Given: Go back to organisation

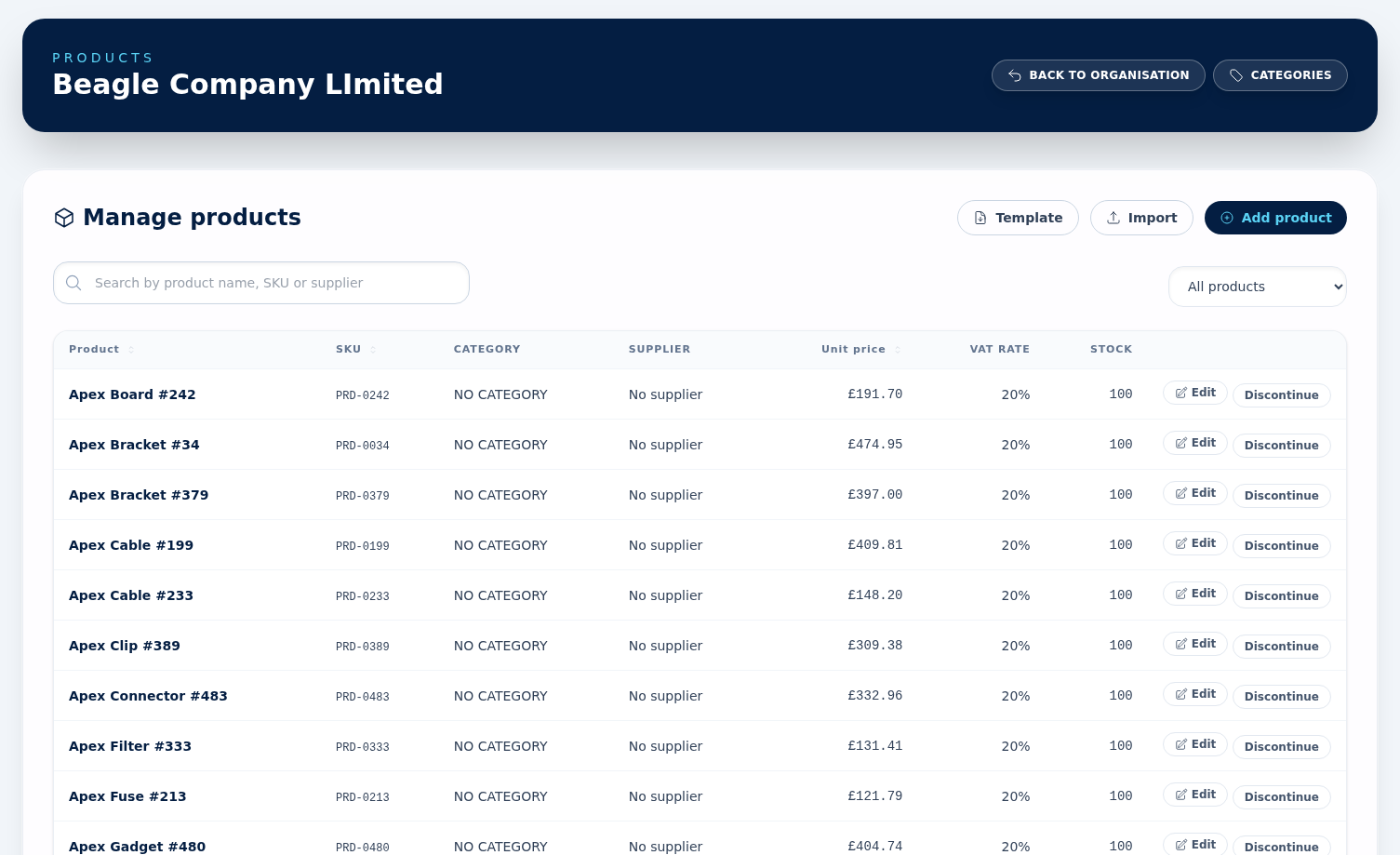Looking at the screenshot, I should (x=1099, y=75).
